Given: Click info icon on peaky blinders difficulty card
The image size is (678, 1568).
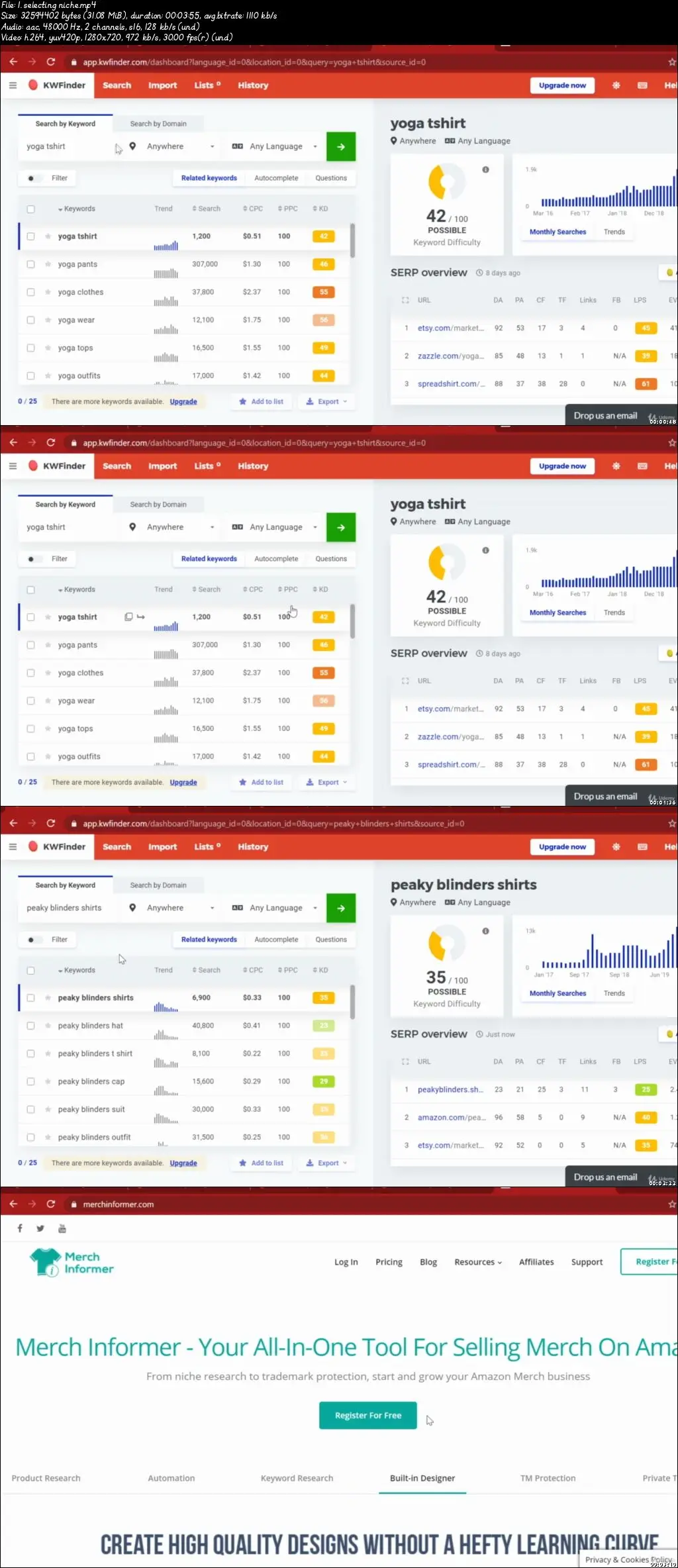Looking at the screenshot, I should [485, 931].
